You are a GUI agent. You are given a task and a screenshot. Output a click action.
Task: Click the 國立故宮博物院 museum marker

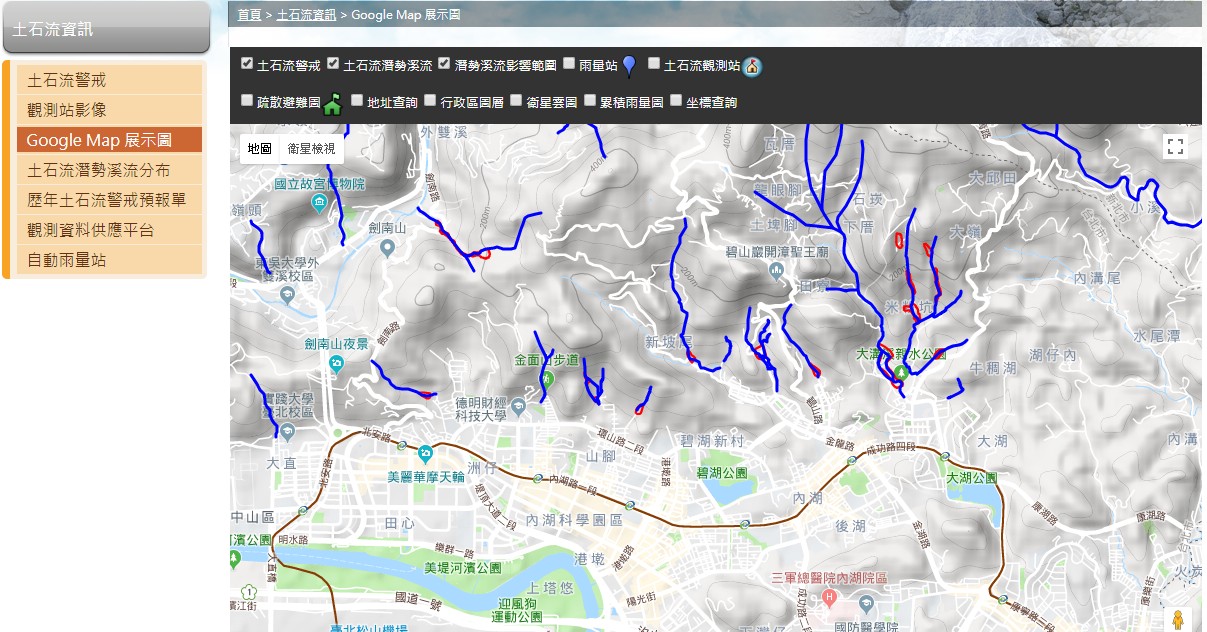318,203
